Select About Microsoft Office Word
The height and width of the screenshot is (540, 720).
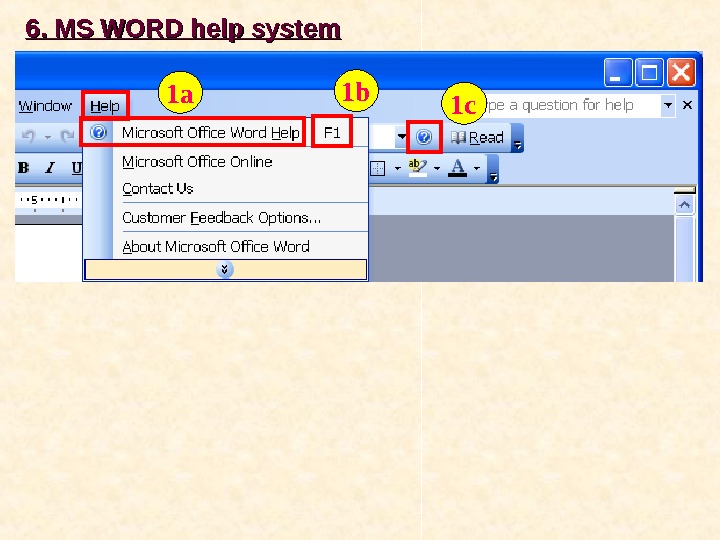pyautogui.click(x=216, y=247)
